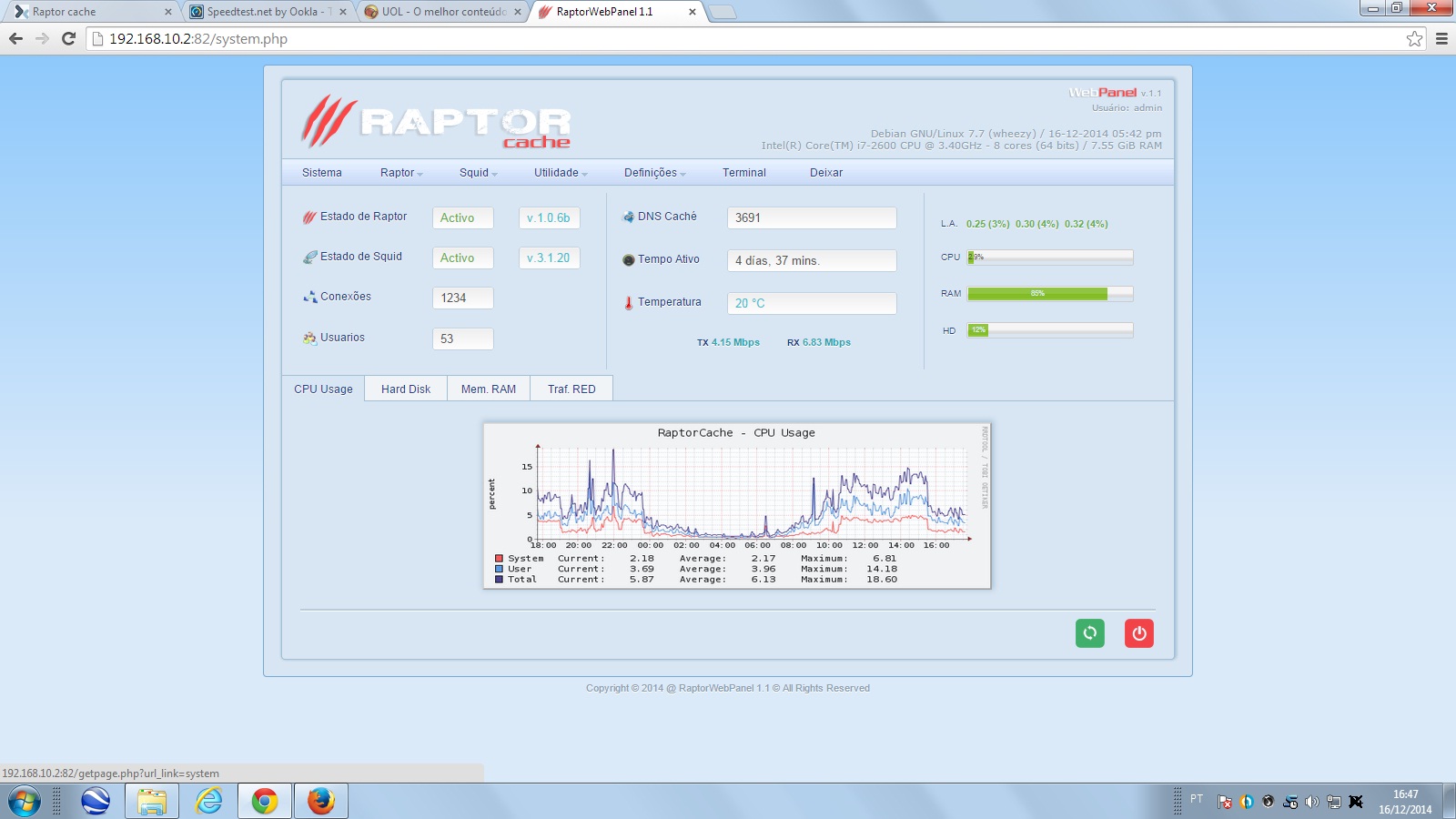Click Deixar to log out
This screenshot has width=1456, height=819.
pyautogui.click(x=826, y=173)
